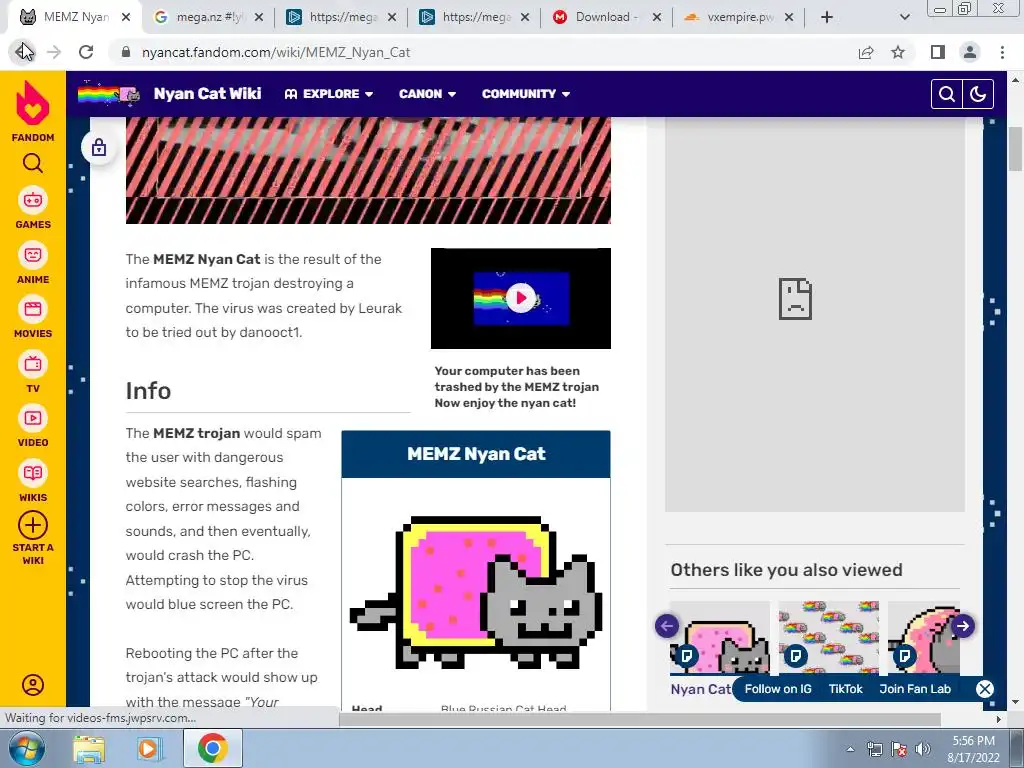Expand the Explore menu
Image resolution: width=1024 pixels, height=768 pixels.
pos(329,94)
